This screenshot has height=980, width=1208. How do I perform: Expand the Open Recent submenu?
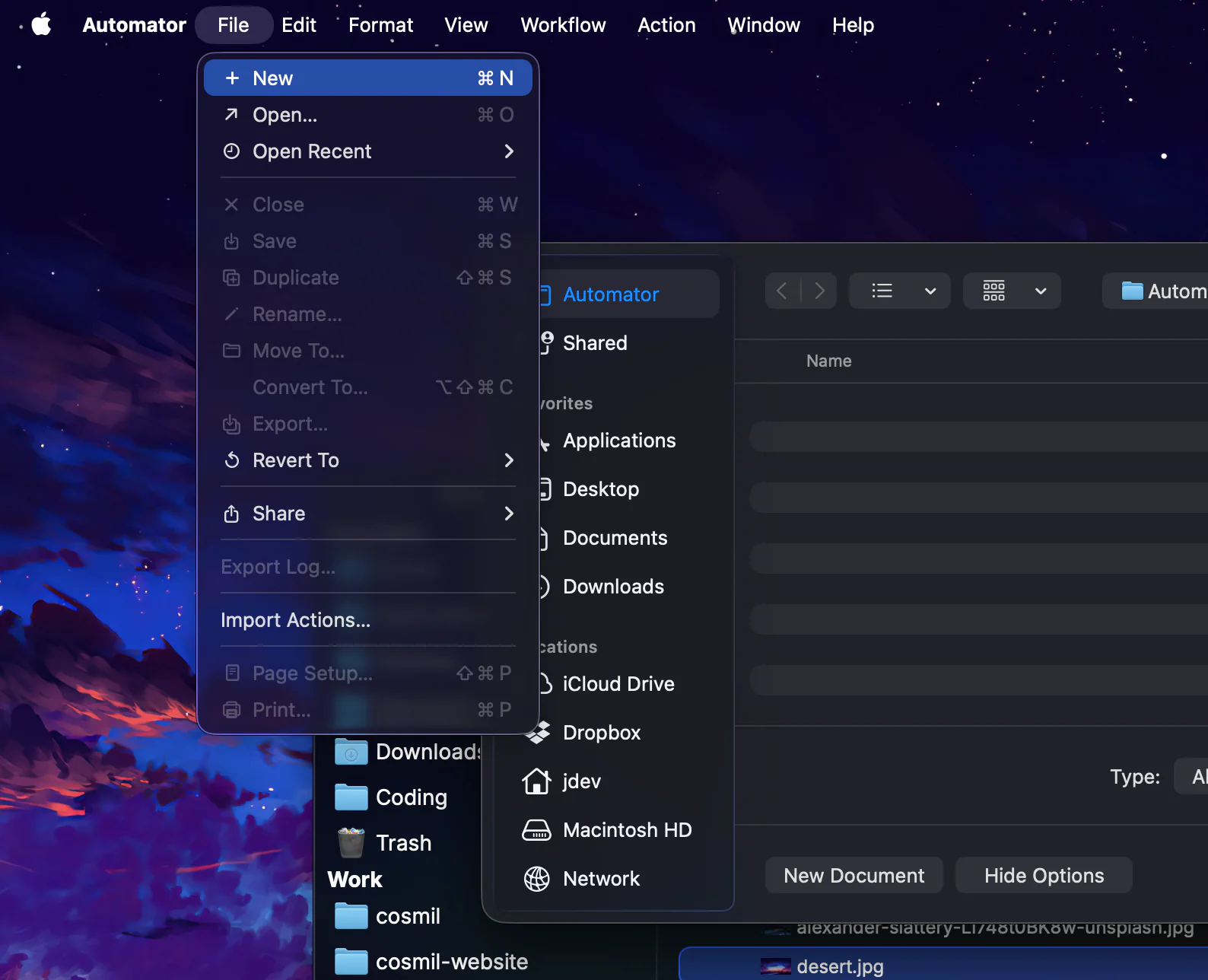368,151
